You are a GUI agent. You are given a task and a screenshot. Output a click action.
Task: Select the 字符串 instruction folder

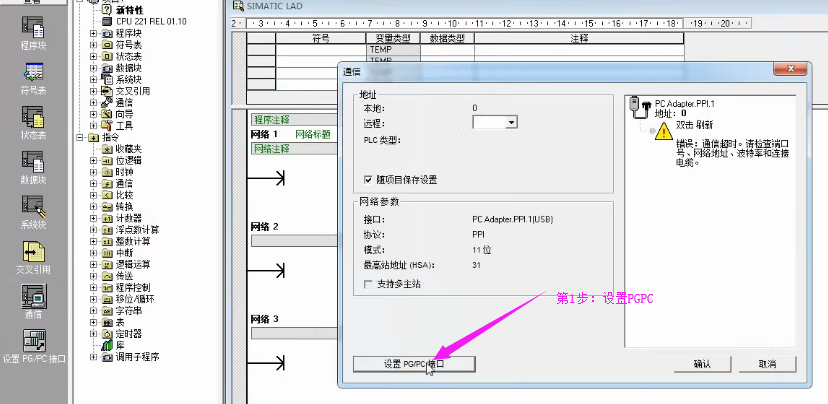coord(128,311)
